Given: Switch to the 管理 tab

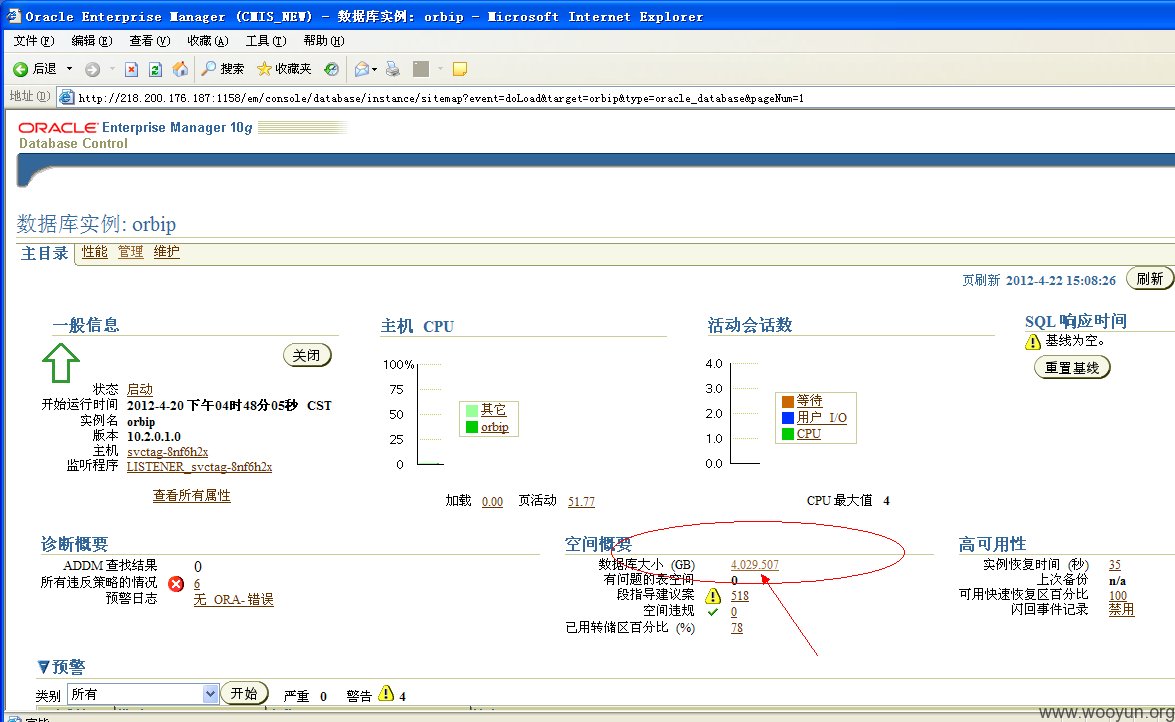Looking at the screenshot, I should pos(130,252).
